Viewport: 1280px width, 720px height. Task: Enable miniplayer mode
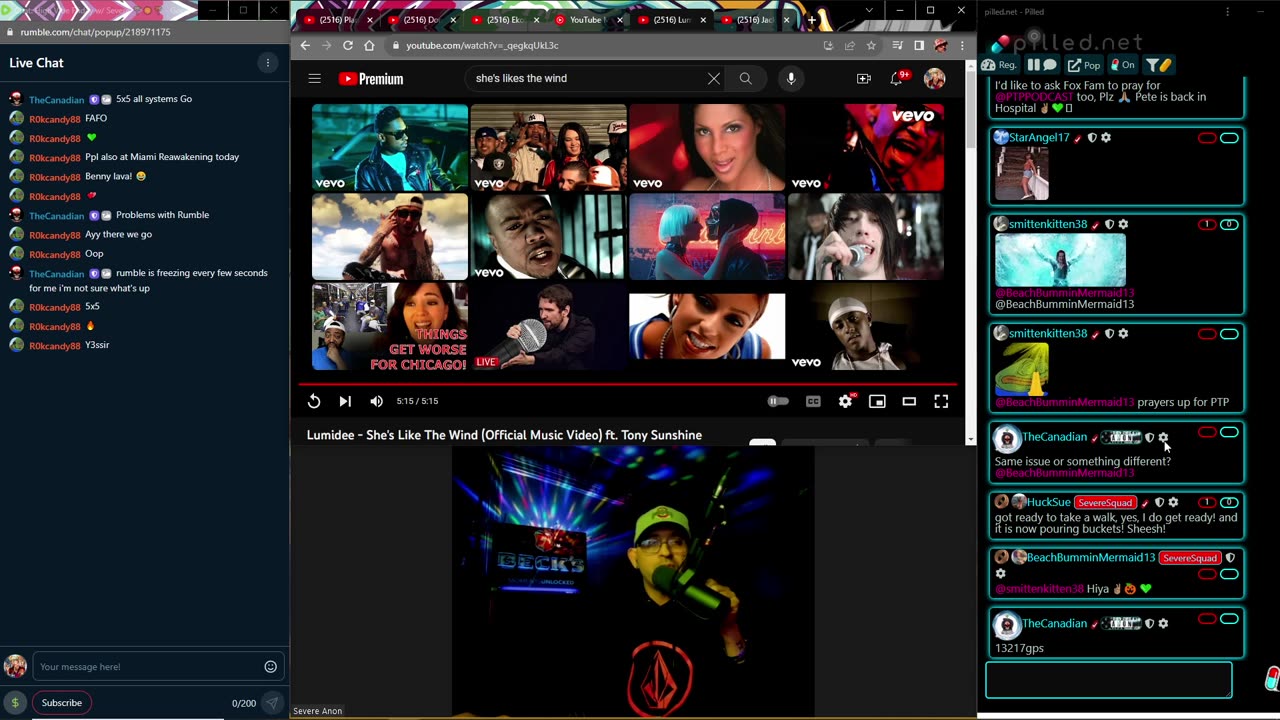pyautogui.click(x=877, y=401)
